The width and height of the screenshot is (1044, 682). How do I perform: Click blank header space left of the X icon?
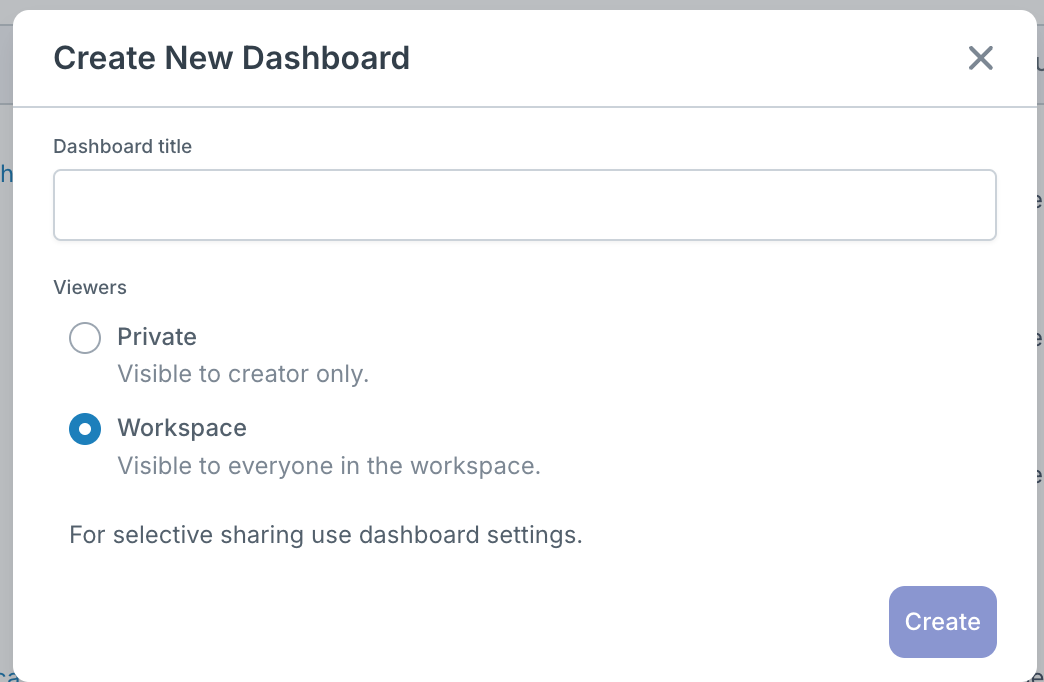(700, 58)
